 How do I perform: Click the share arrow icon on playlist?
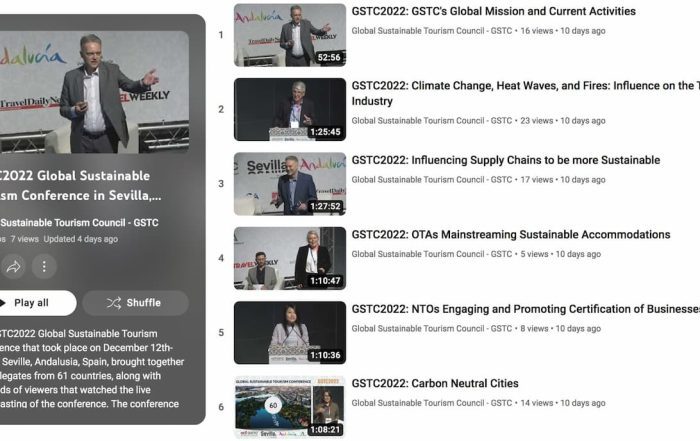[14, 266]
